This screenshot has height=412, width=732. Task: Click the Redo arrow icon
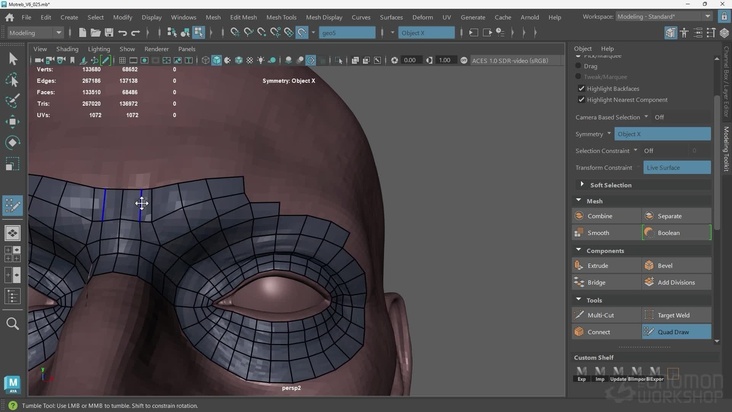pos(135,33)
